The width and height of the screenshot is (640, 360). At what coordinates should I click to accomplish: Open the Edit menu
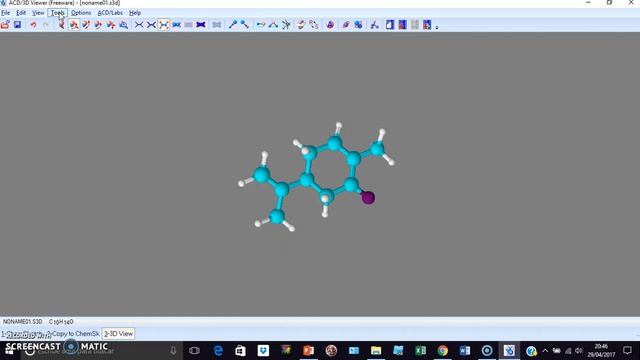pos(21,13)
